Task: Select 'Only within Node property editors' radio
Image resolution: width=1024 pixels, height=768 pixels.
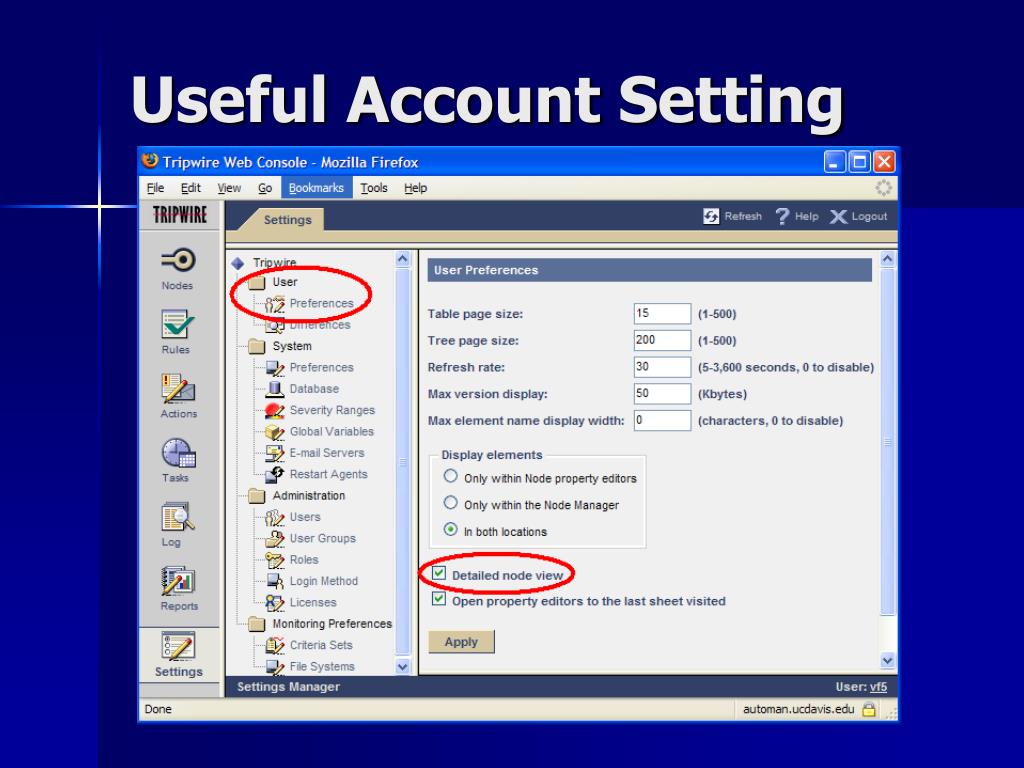Action: (451, 477)
